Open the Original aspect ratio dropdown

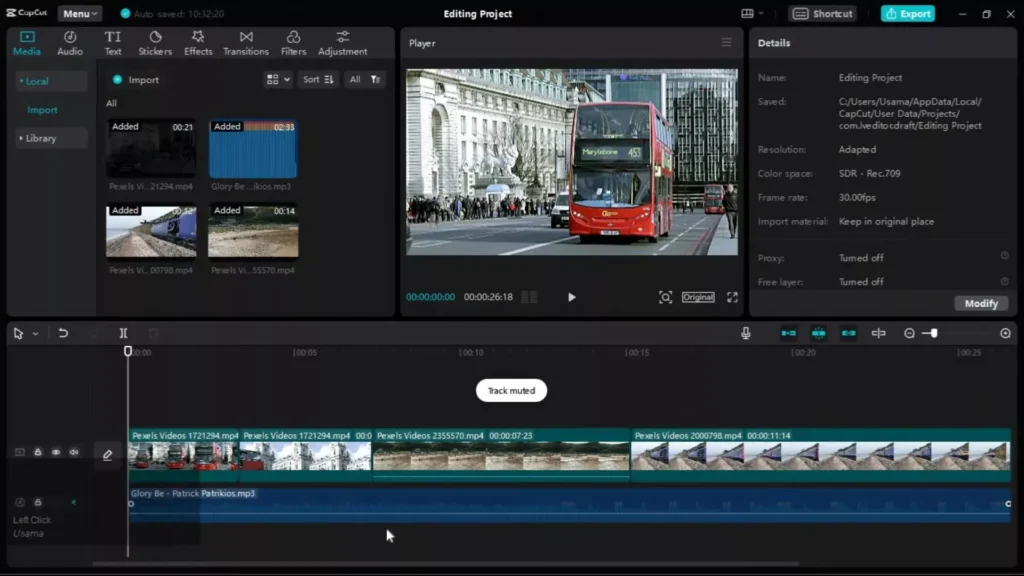[x=698, y=297]
